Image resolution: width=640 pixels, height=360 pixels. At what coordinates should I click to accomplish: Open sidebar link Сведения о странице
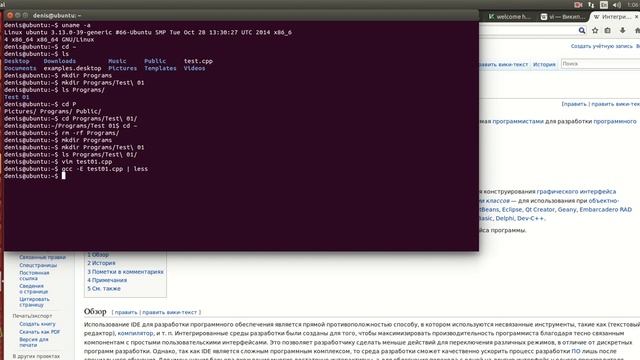[33, 289]
